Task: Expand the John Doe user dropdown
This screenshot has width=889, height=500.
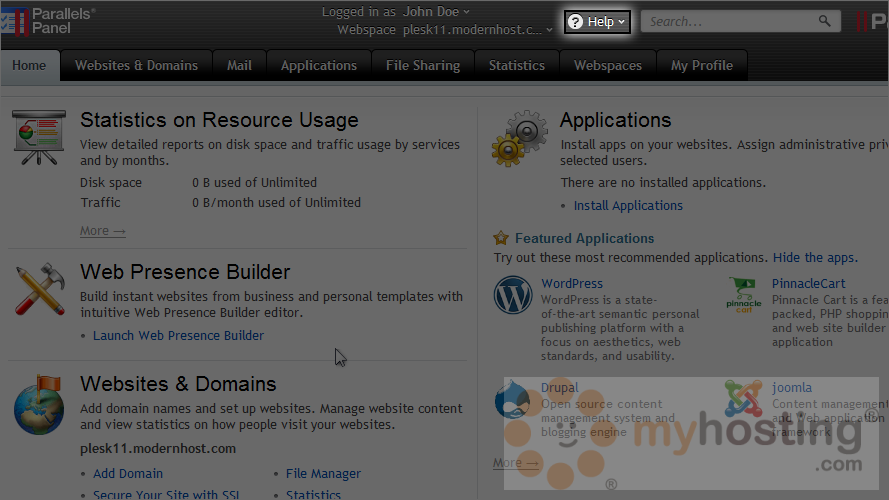Action: [435, 11]
